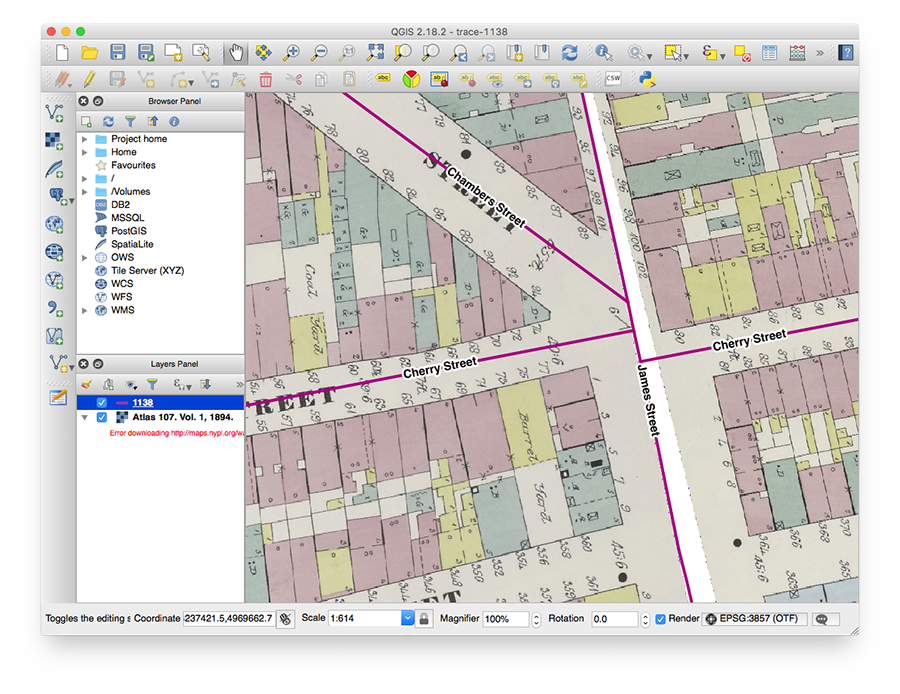The width and height of the screenshot is (900, 694).
Task: Toggle the scale lock icon
Action: click(424, 619)
